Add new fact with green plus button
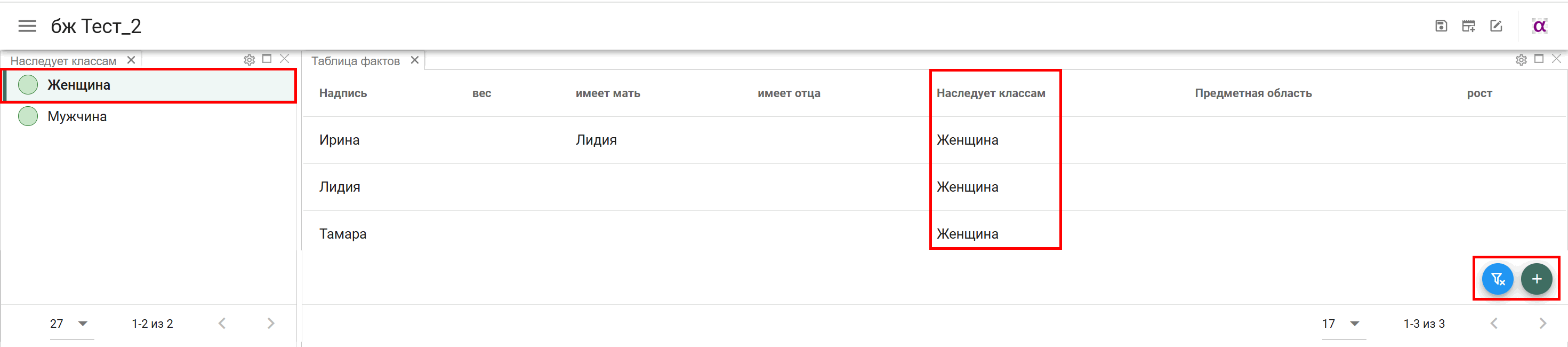The image size is (1568, 347). 1537,279
